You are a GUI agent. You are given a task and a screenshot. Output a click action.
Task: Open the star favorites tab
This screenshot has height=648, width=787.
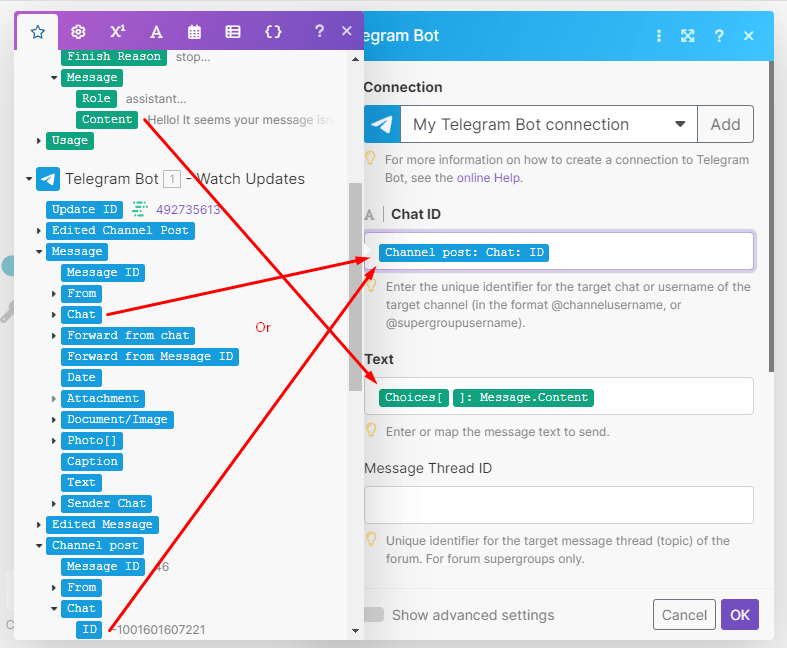(x=37, y=31)
